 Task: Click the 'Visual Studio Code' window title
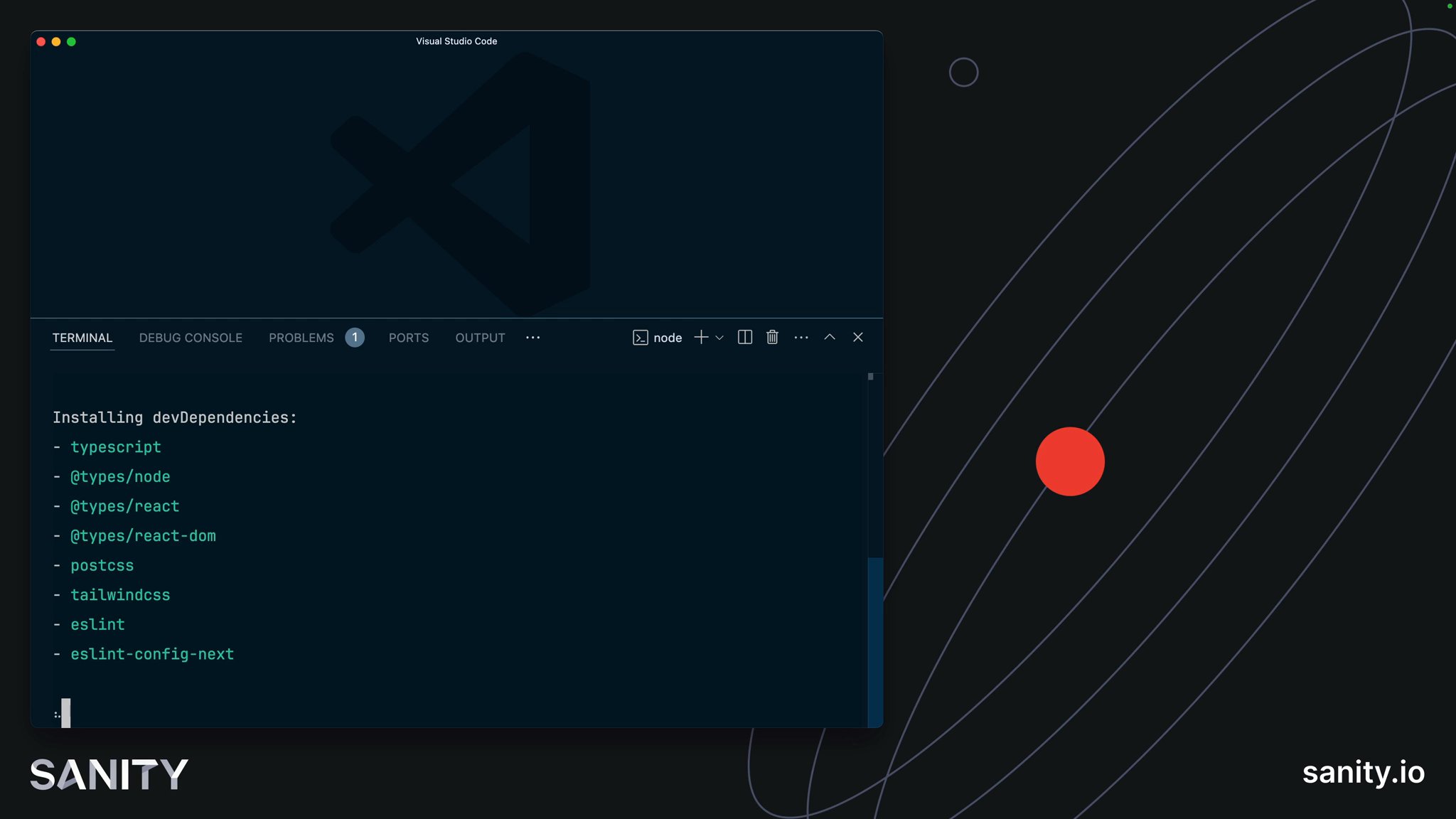pyautogui.click(x=456, y=41)
